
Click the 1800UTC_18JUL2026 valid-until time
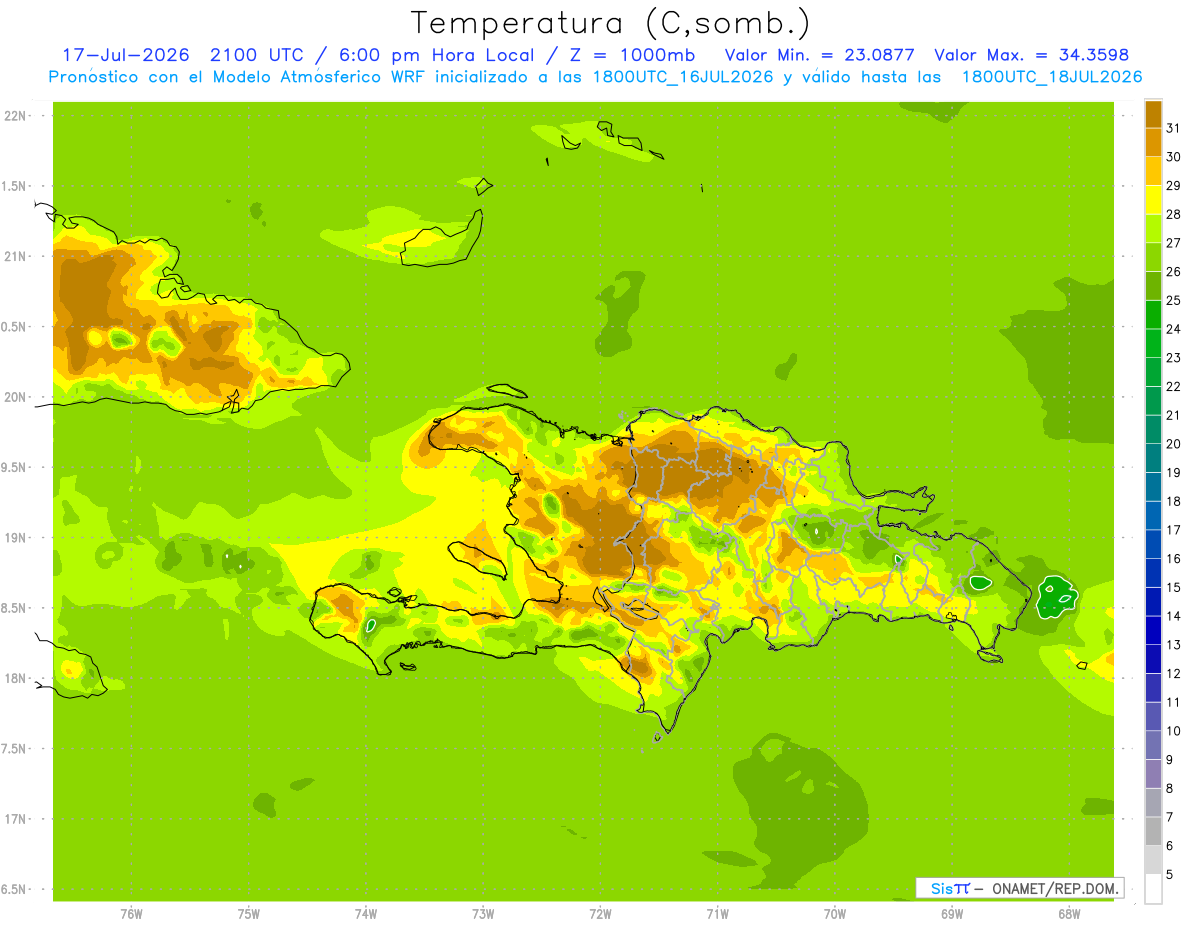tap(1052, 77)
